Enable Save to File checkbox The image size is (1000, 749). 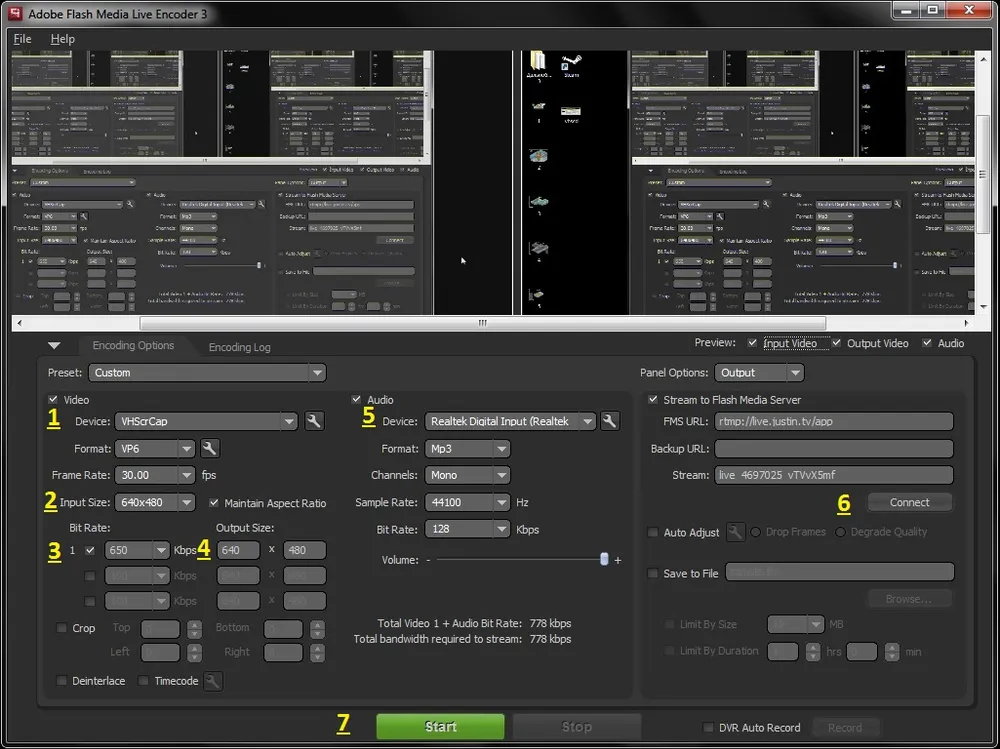coord(653,574)
